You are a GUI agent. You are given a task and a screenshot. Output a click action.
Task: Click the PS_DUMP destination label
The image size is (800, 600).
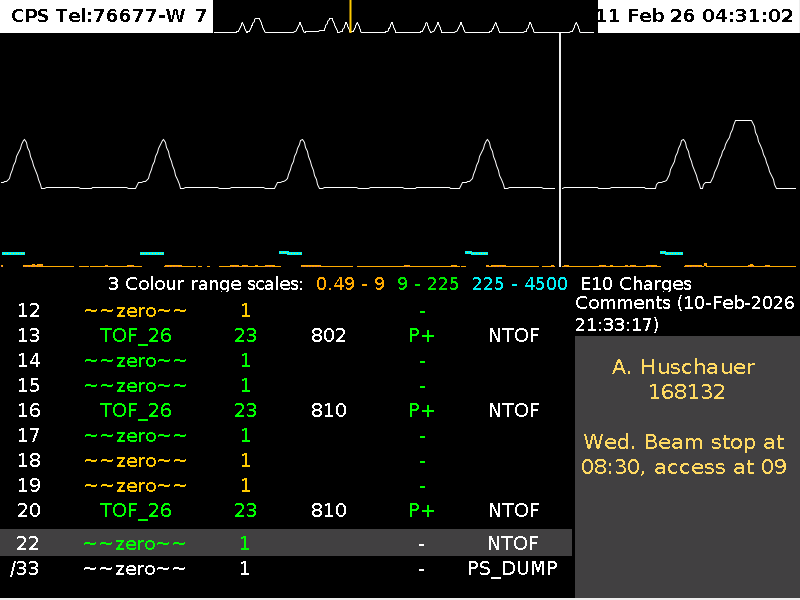pyautogui.click(x=513, y=568)
